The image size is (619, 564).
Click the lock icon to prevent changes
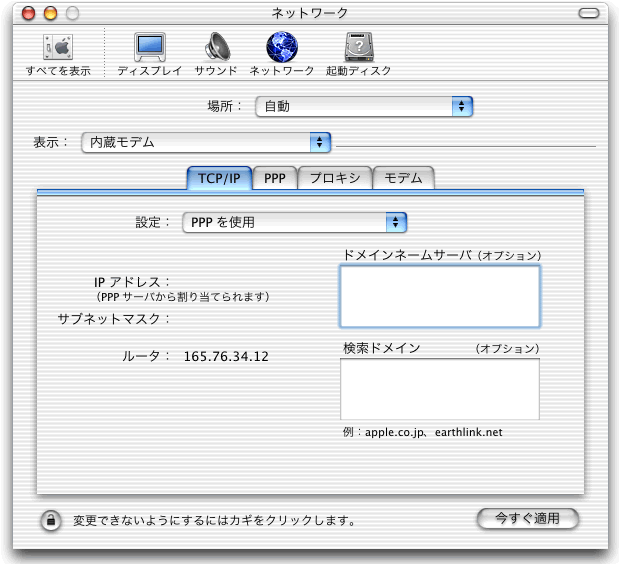[51, 520]
